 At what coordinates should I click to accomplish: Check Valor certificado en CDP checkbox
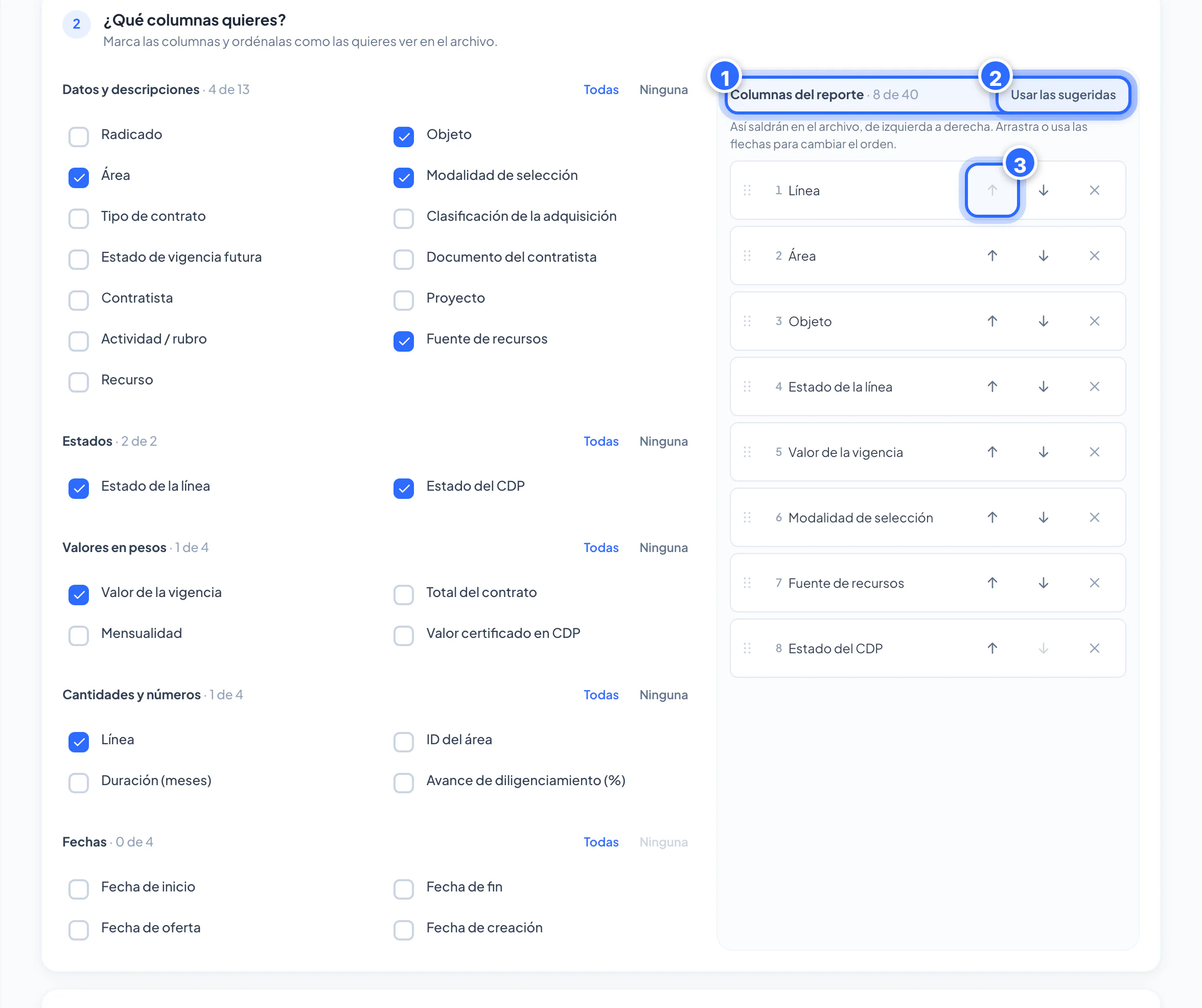[404, 636]
